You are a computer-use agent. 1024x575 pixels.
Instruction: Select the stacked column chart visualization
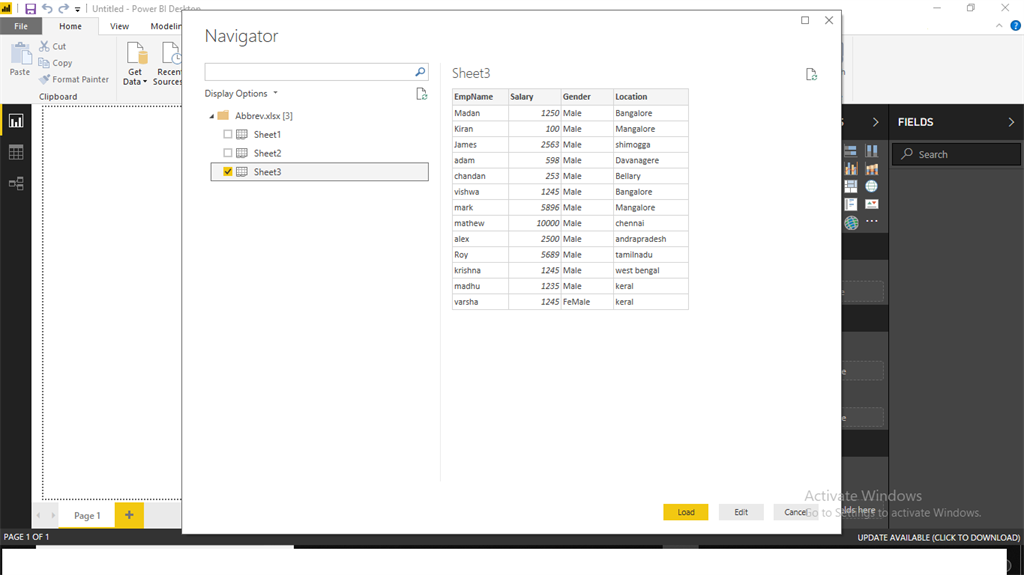[x=872, y=151]
